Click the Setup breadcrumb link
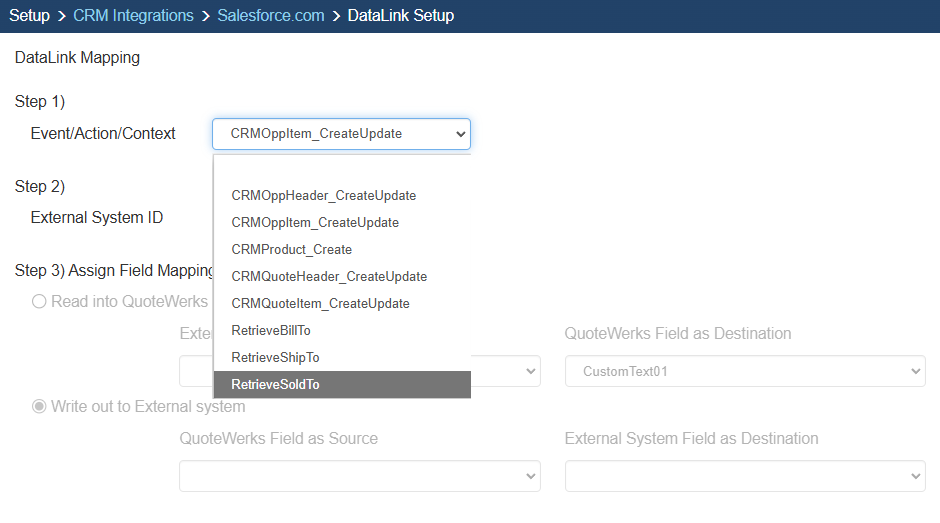 [x=29, y=16]
